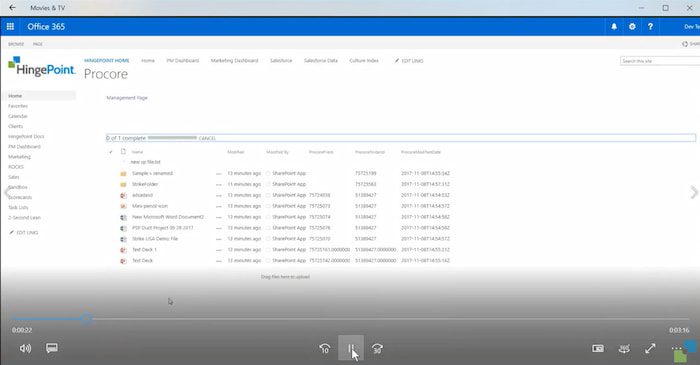Click the file type column header icon
Viewport: 700px width, 365px height.
[124, 152]
